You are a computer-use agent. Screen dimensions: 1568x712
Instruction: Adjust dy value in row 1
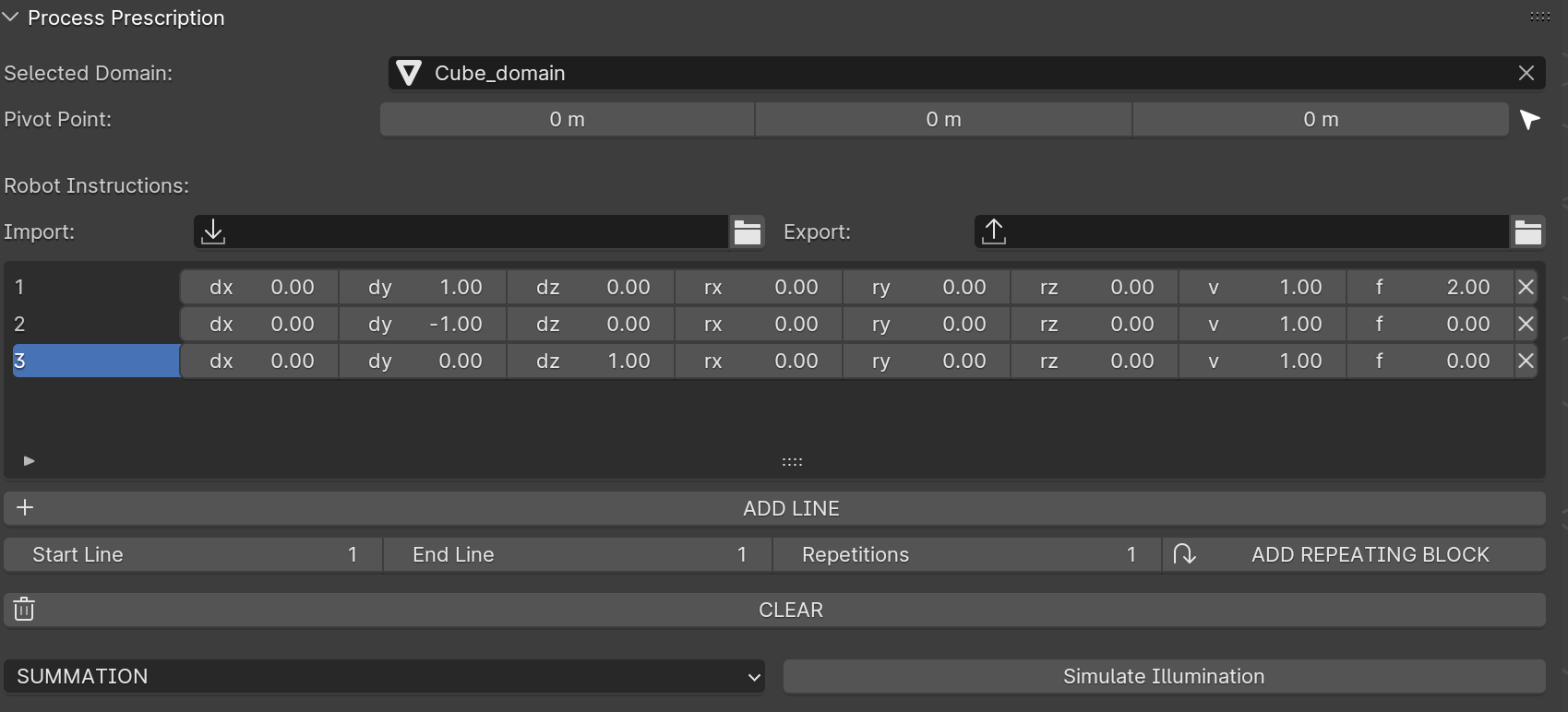click(x=423, y=287)
